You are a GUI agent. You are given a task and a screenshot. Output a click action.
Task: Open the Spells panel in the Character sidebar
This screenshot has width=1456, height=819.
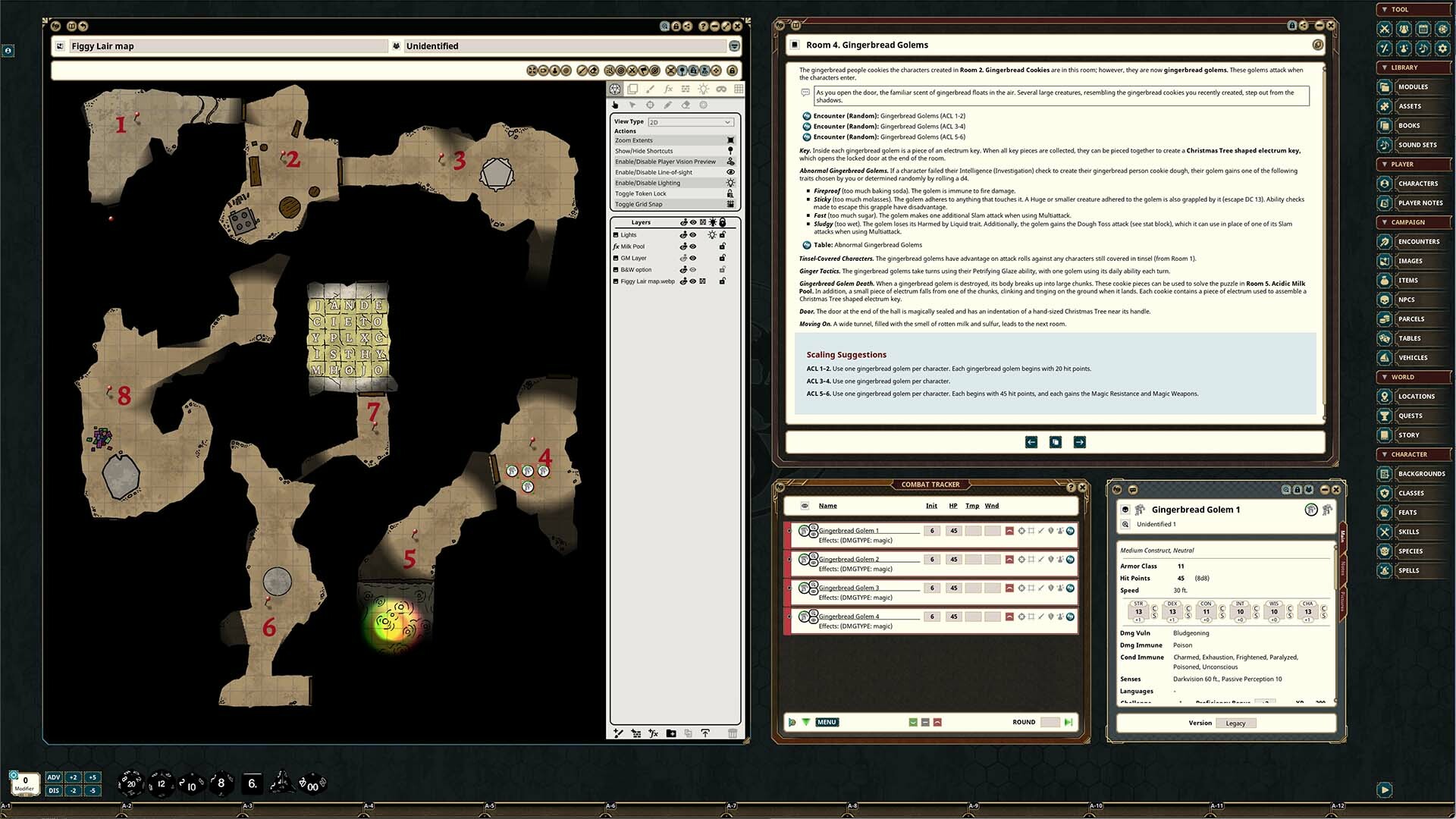[x=1410, y=570]
